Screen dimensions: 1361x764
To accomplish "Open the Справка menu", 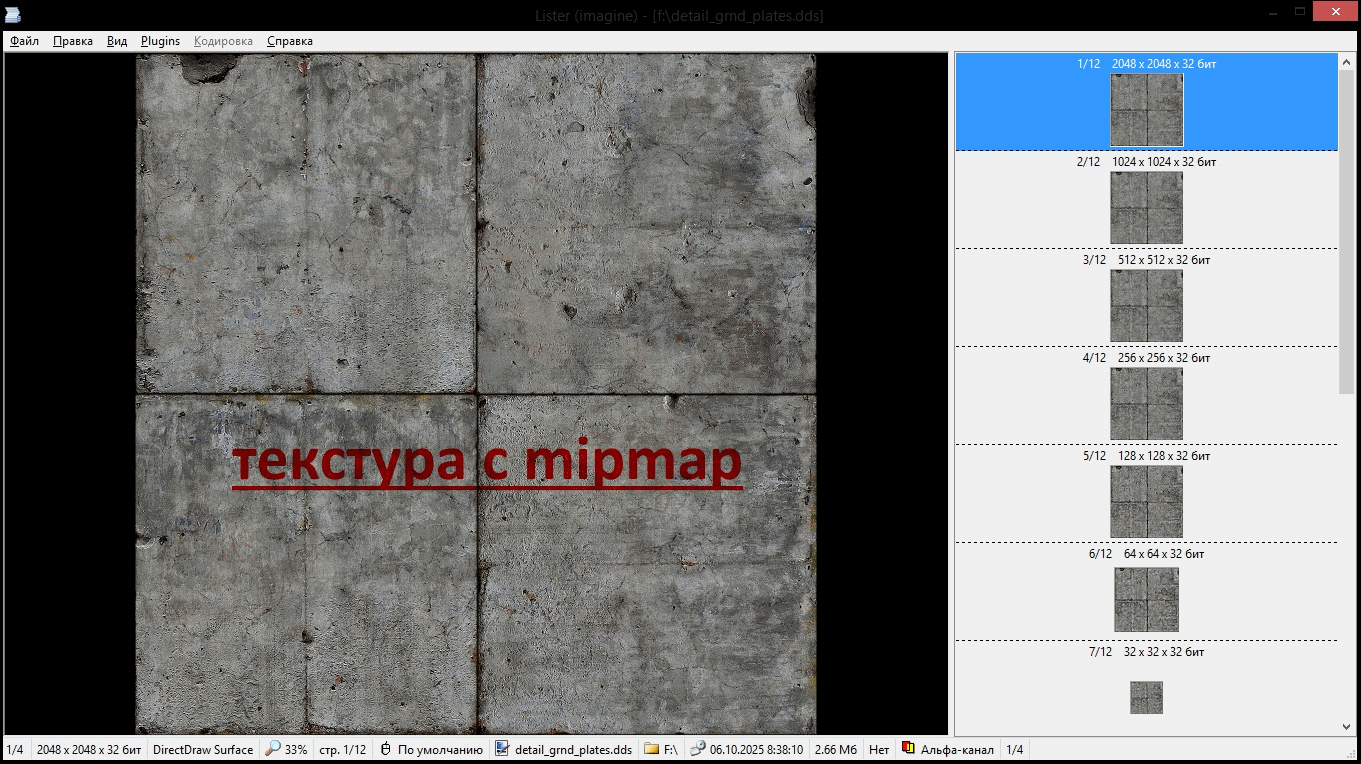I will tap(289, 41).
